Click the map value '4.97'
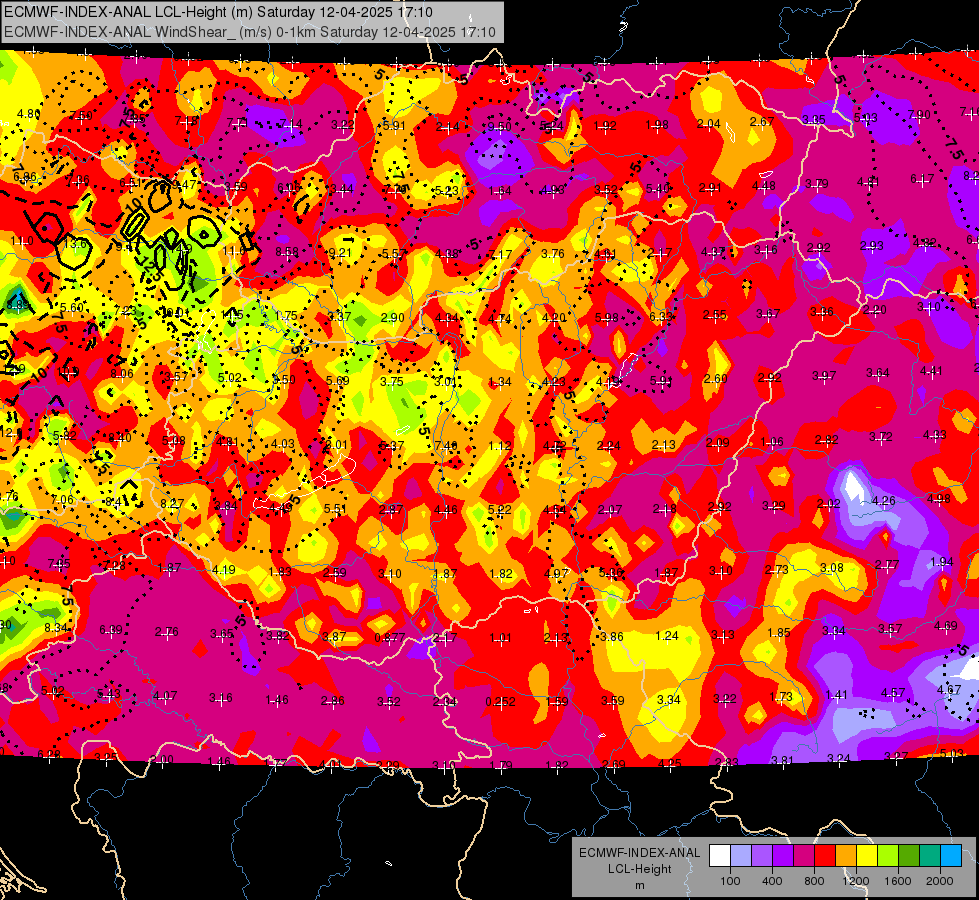This screenshot has height=900, width=979. tap(556, 573)
